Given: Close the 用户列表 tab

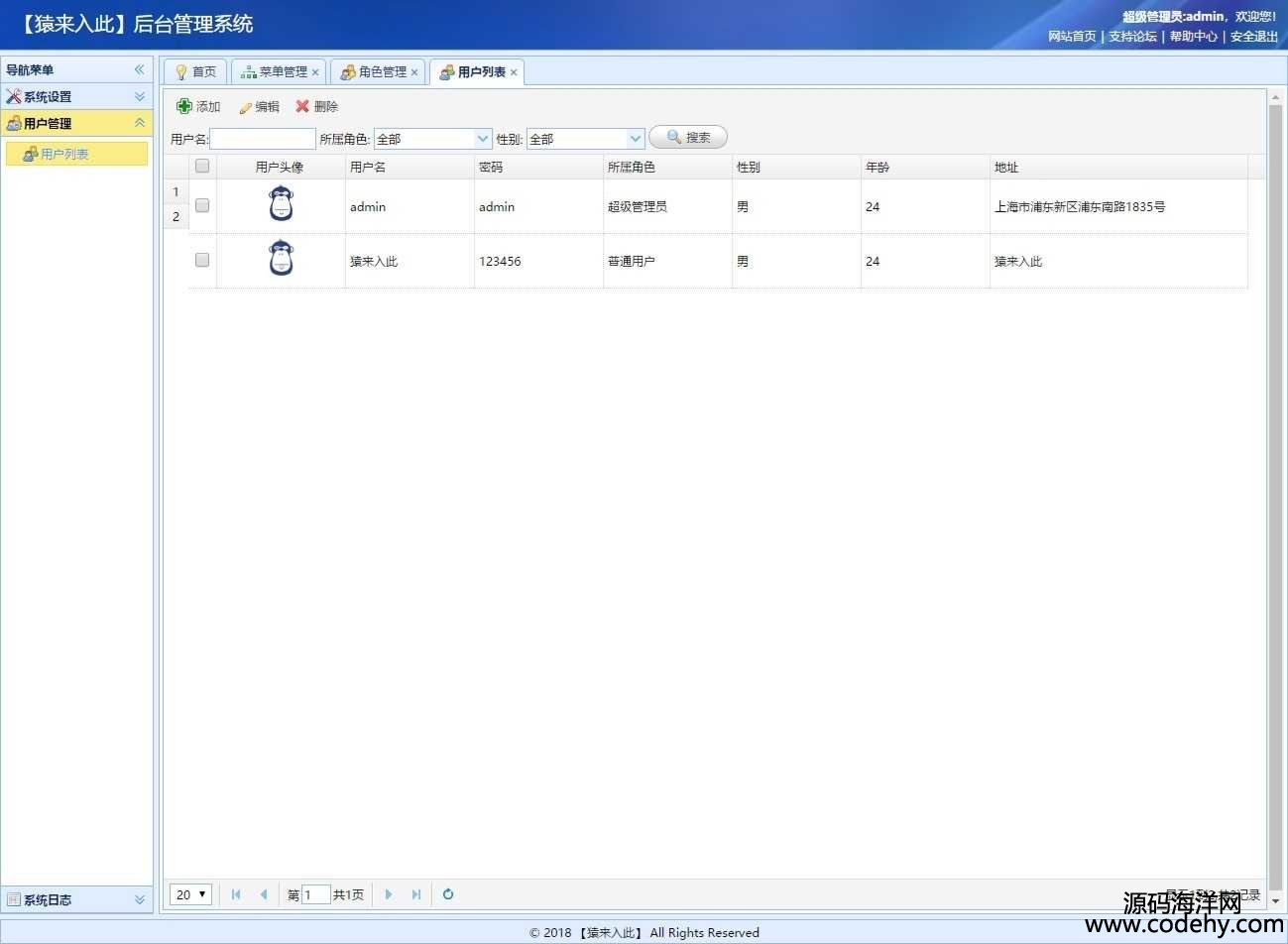Looking at the screenshot, I should pos(514,72).
